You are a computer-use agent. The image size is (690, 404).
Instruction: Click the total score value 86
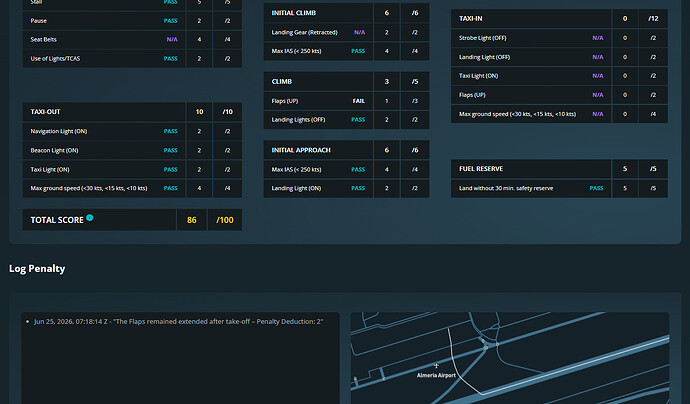pyautogui.click(x=191, y=220)
